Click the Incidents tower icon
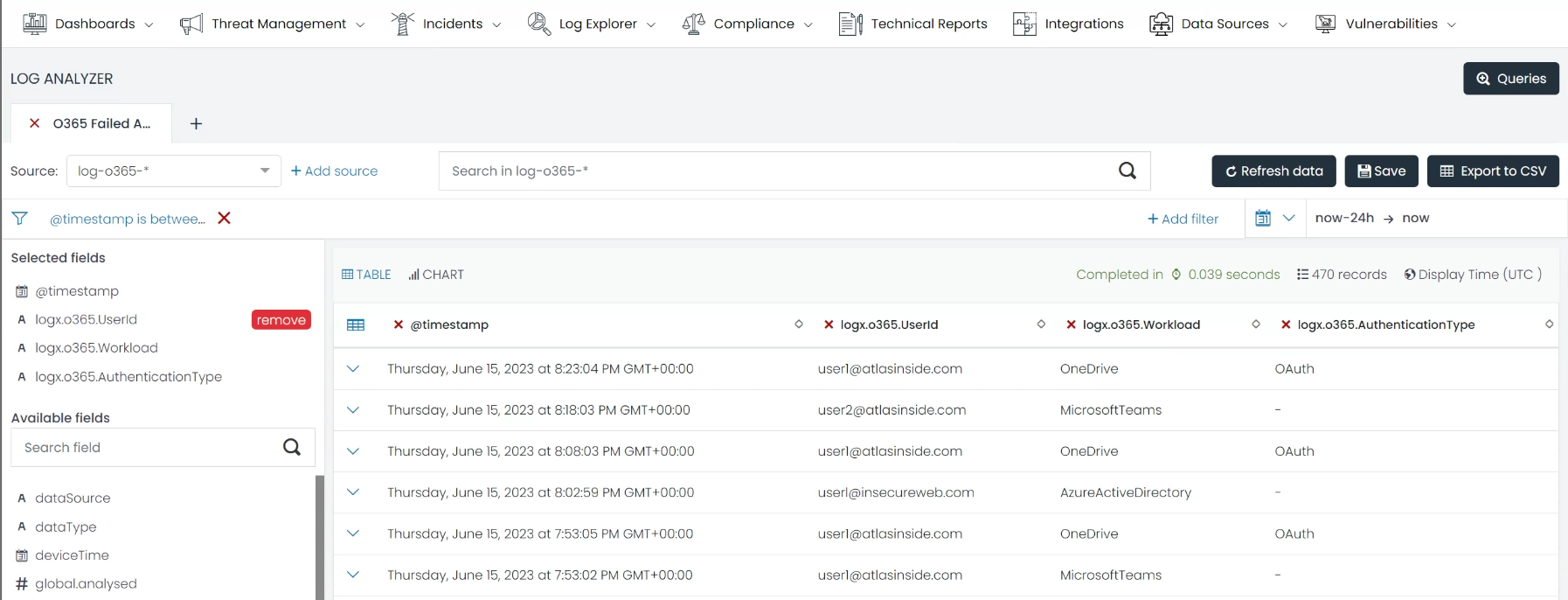Image resolution: width=1568 pixels, height=600 pixels. coord(402,24)
